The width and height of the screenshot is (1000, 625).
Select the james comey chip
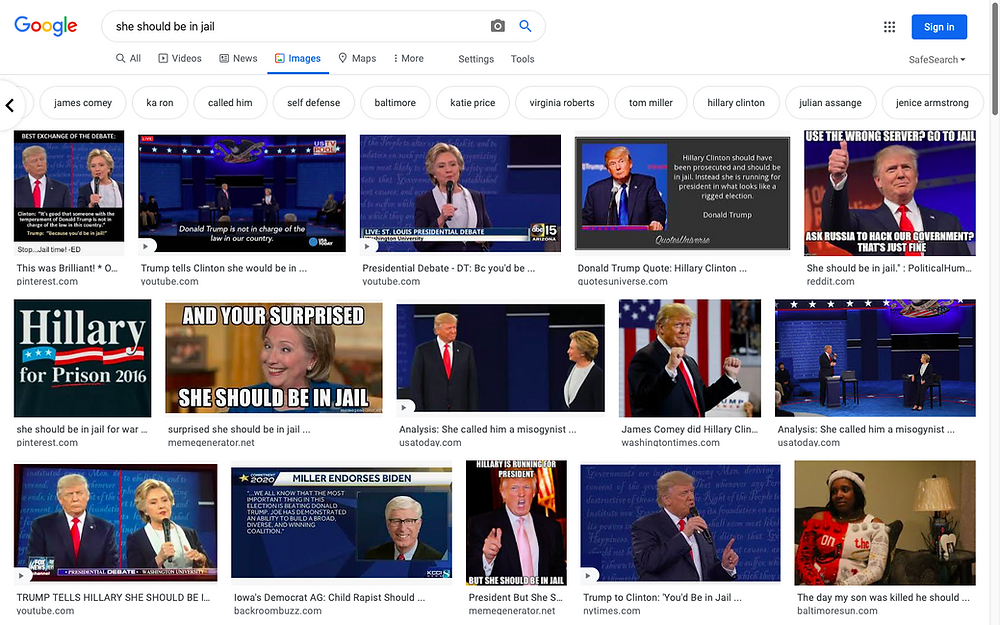coord(83,103)
